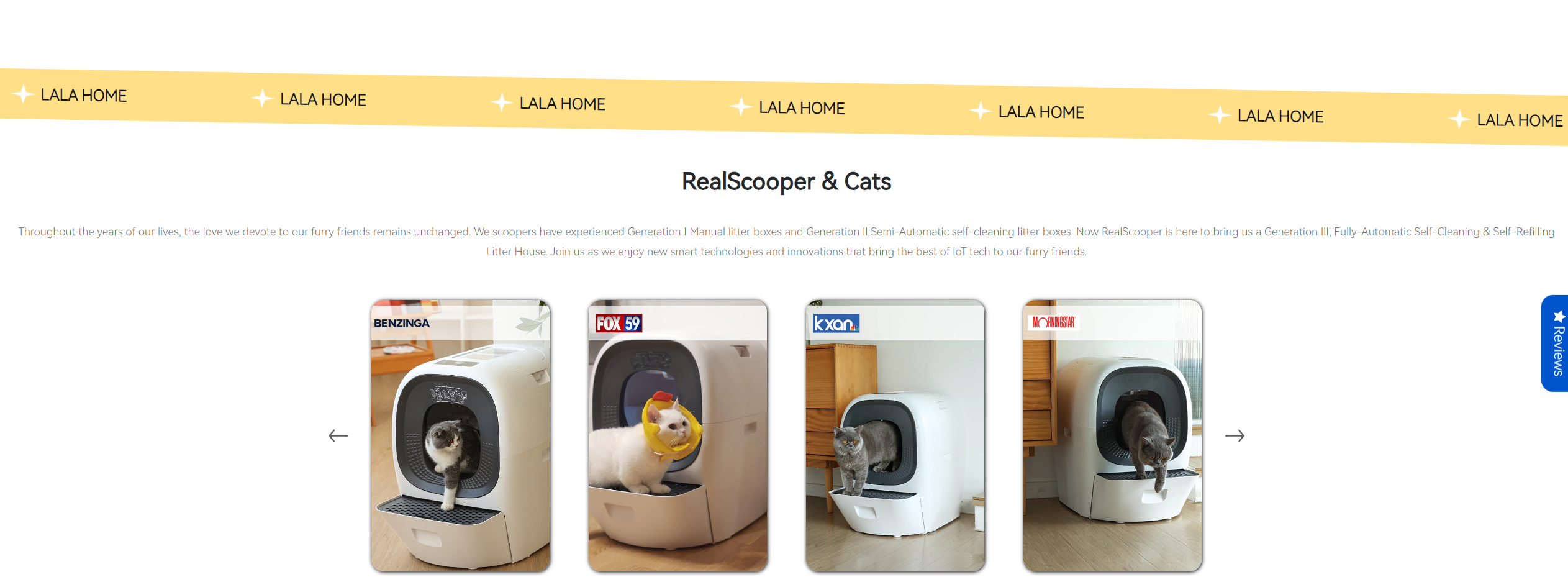Click the kxan logo
The width and height of the screenshot is (1568, 582).
tap(836, 324)
